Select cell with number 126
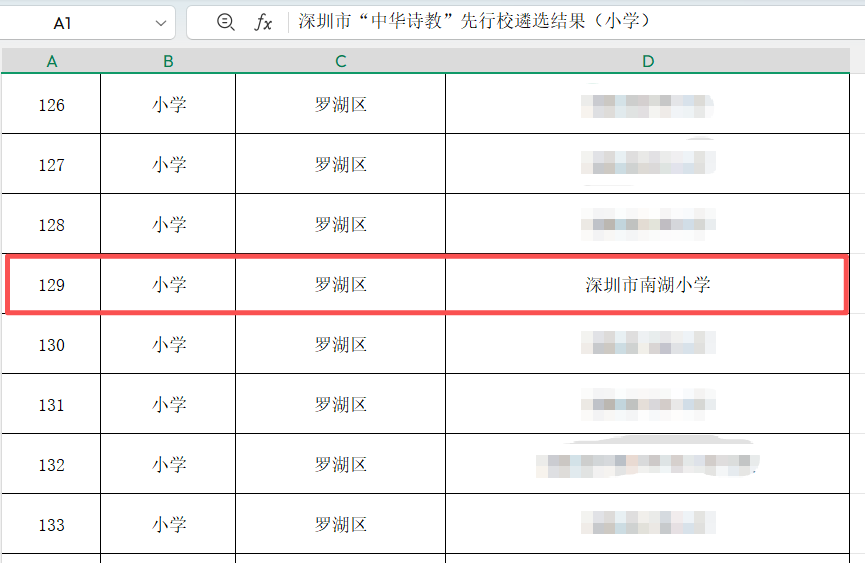865x563 pixels. tap(51, 104)
